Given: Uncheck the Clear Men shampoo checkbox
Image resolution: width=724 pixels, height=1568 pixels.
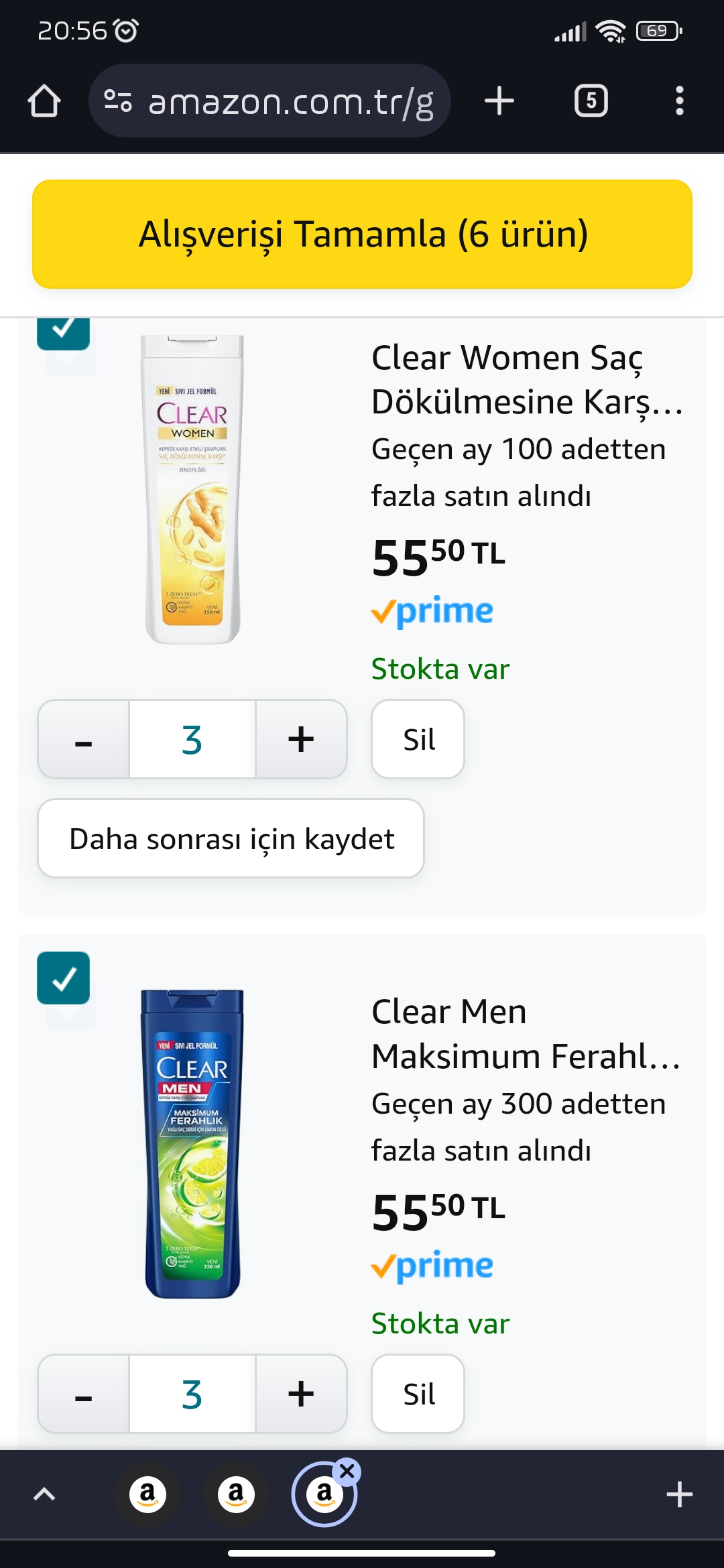Looking at the screenshot, I should (64, 978).
